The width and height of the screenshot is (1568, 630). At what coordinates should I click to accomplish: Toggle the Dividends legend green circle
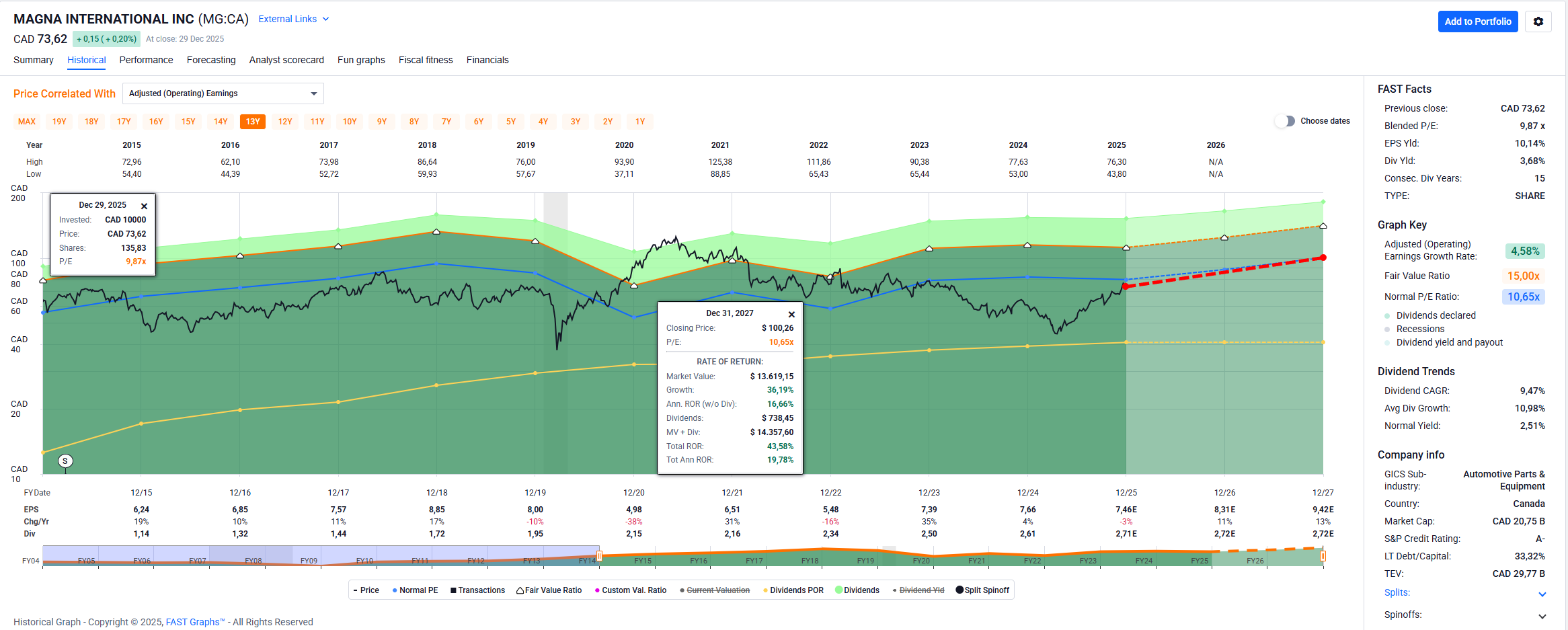click(838, 590)
